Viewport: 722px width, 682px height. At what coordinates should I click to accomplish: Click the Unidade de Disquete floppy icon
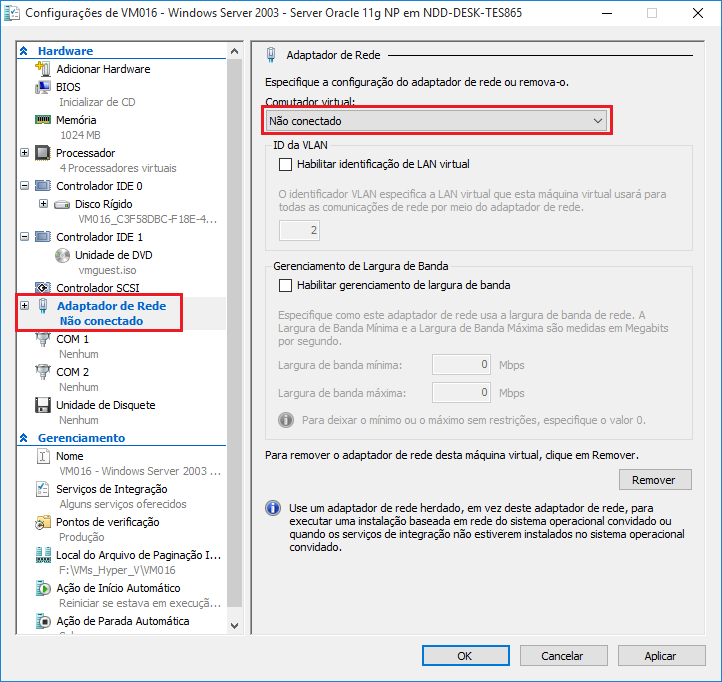click(x=42, y=405)
